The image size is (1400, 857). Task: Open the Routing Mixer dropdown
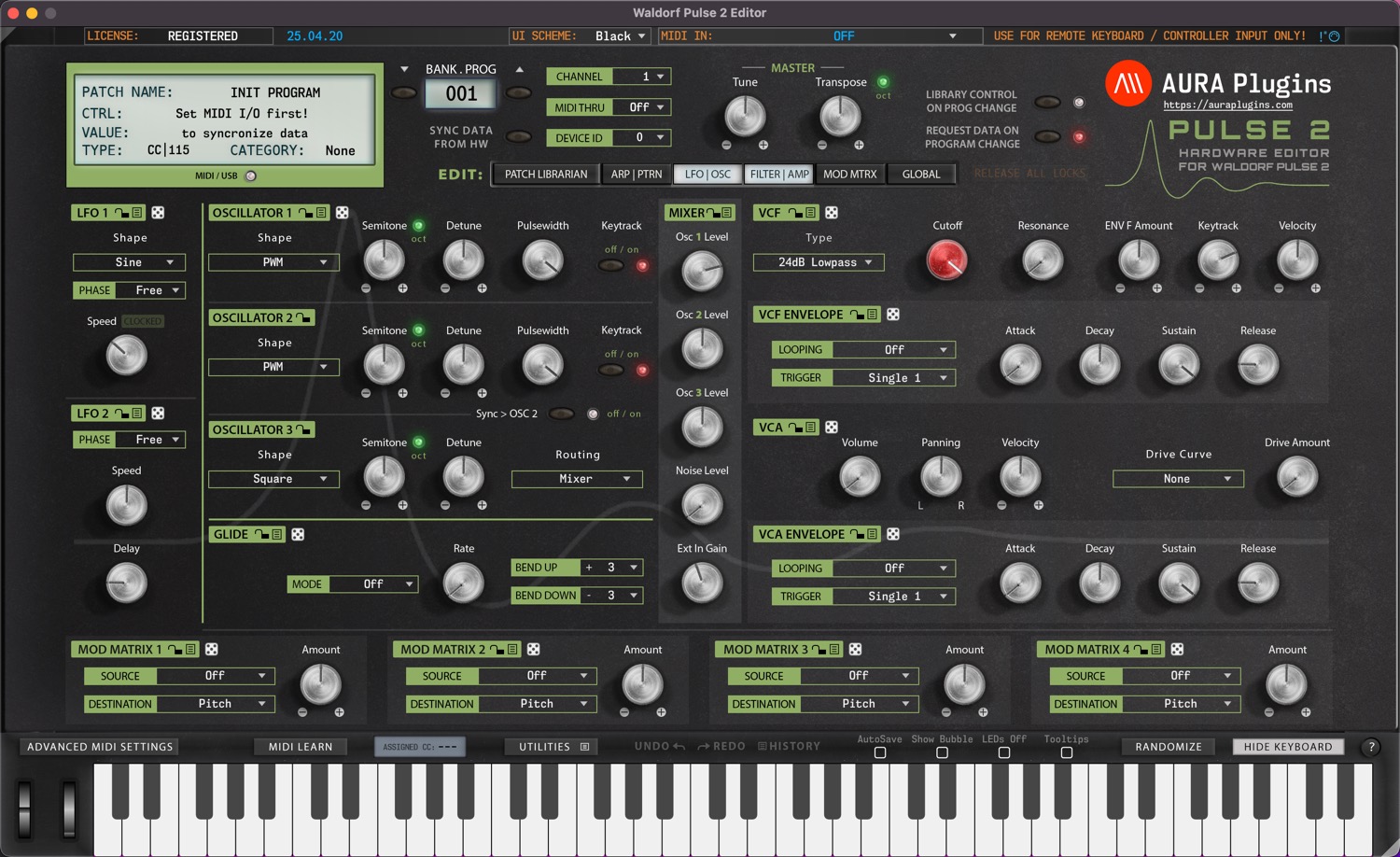click(x=577, y=479)
